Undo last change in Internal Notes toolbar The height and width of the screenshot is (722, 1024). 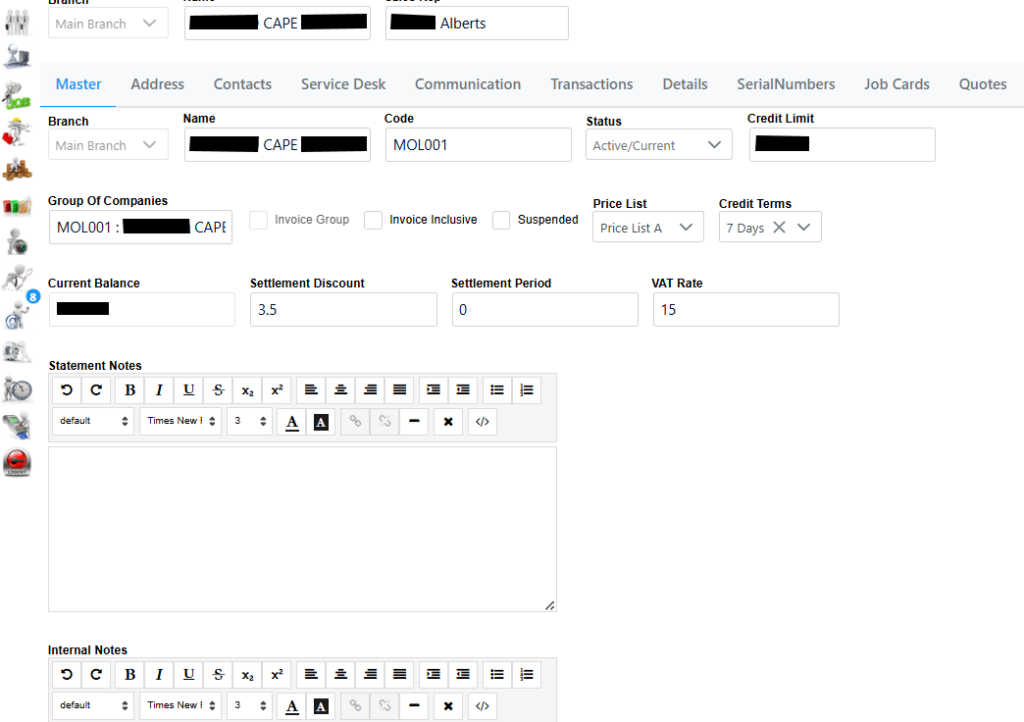tap(67, 674)
